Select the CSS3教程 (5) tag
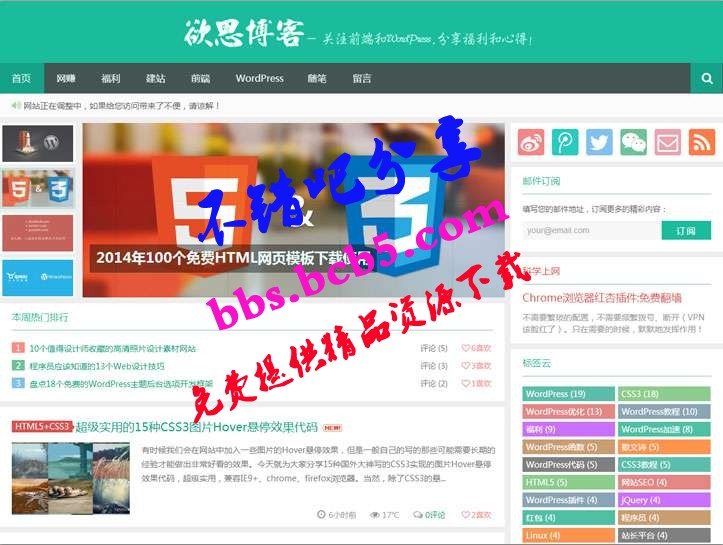 coord(664,464)
